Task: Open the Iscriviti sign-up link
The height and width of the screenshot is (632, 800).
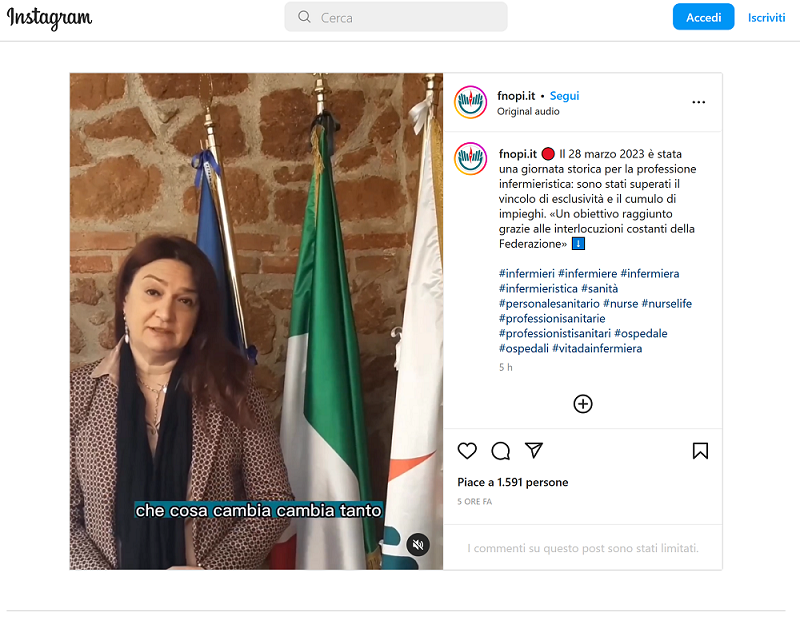Action: (766, 18)
